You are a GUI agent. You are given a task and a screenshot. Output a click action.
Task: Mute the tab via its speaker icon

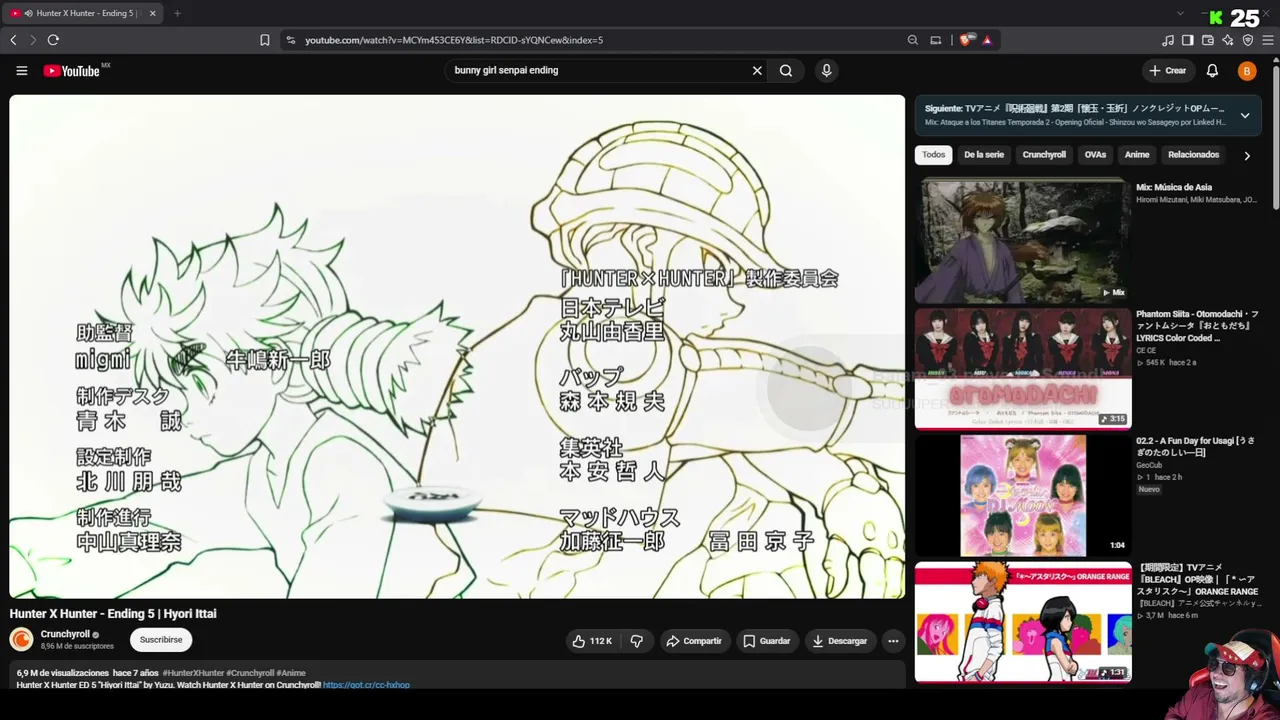(27, 13)
